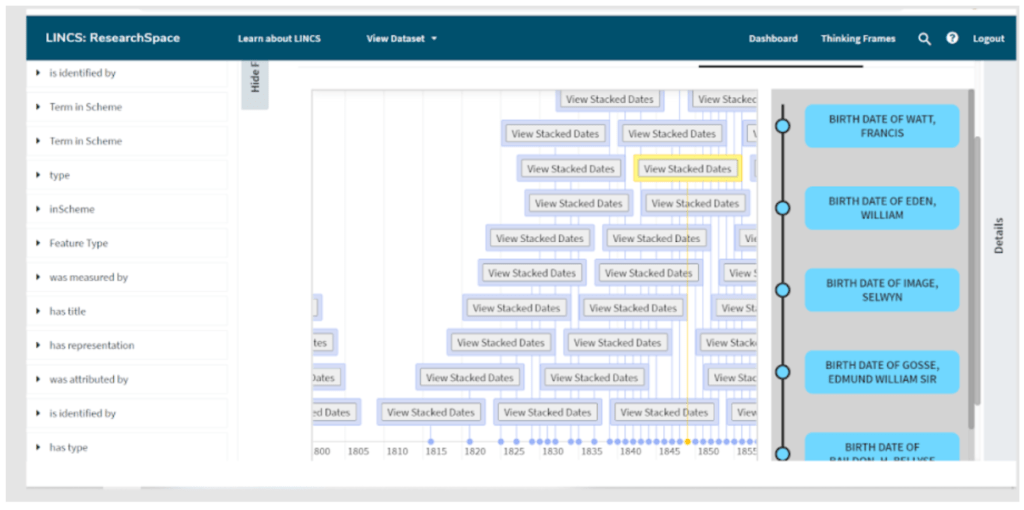The height and width of the screenshot is (510, 1024).
Task: Select circle node beside Gosse, Edmund William
Action: click(x=783, y=372)
